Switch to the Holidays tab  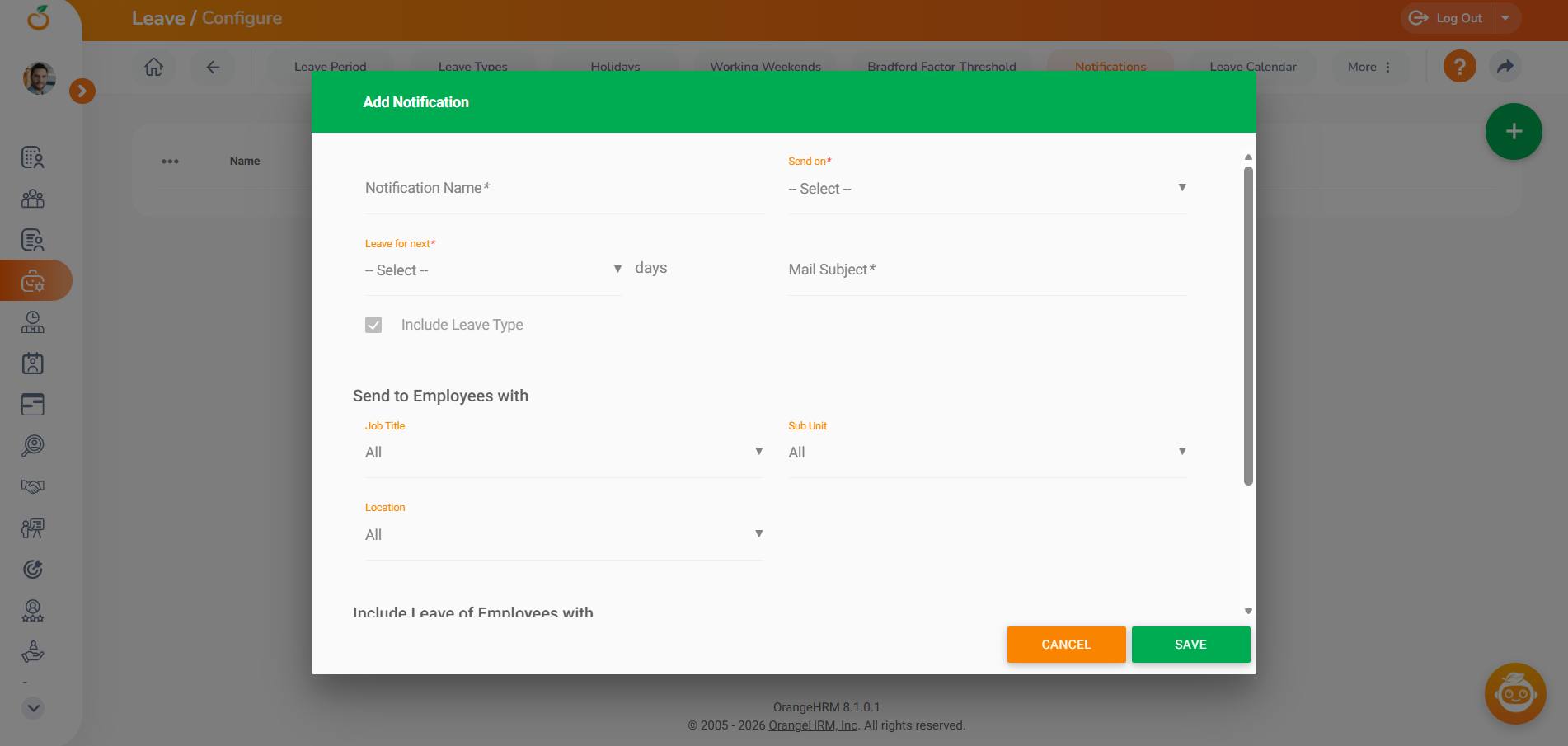(x=615, y=67)
